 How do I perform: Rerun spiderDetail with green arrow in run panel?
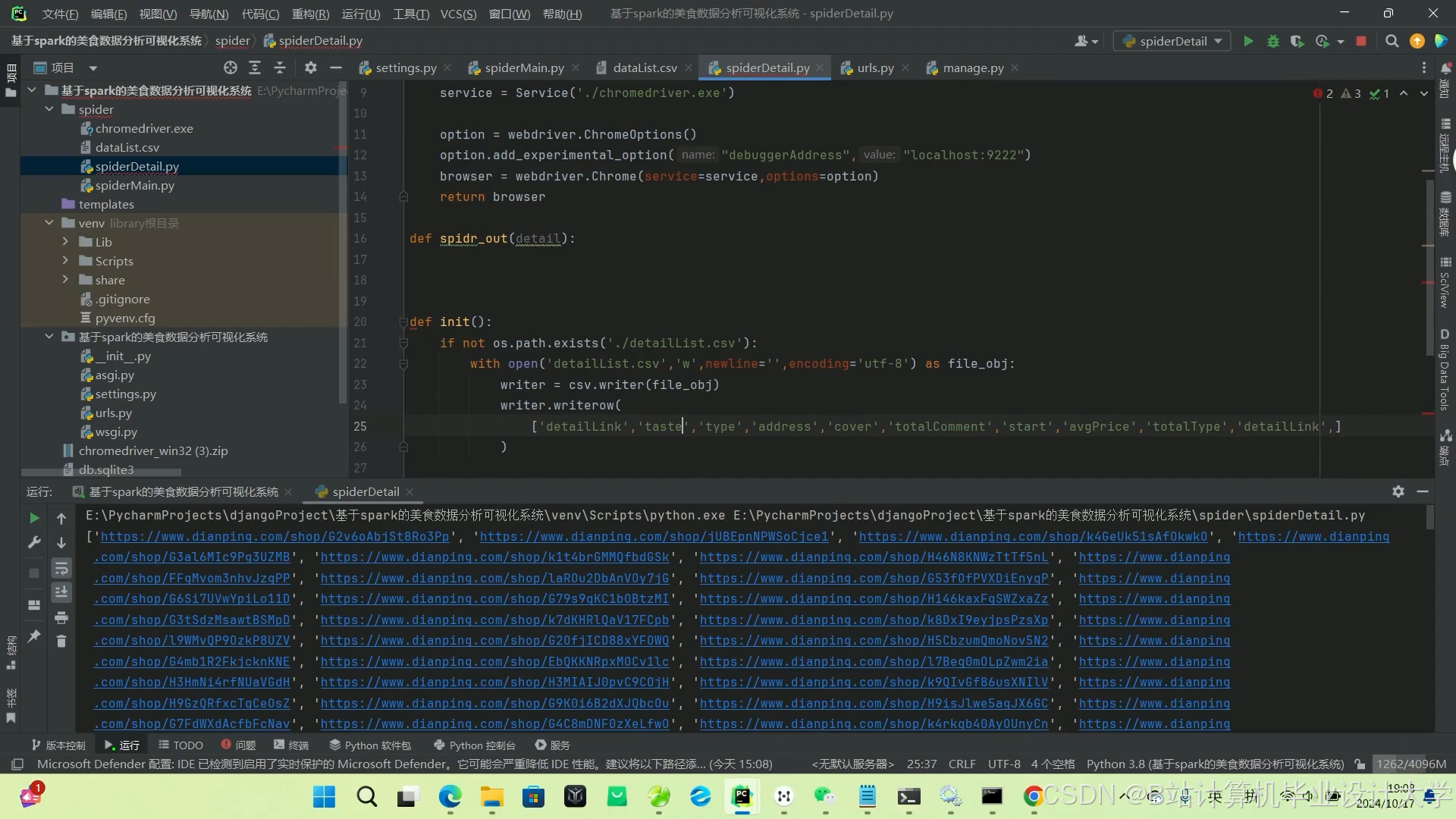click(x=34, y=518)
